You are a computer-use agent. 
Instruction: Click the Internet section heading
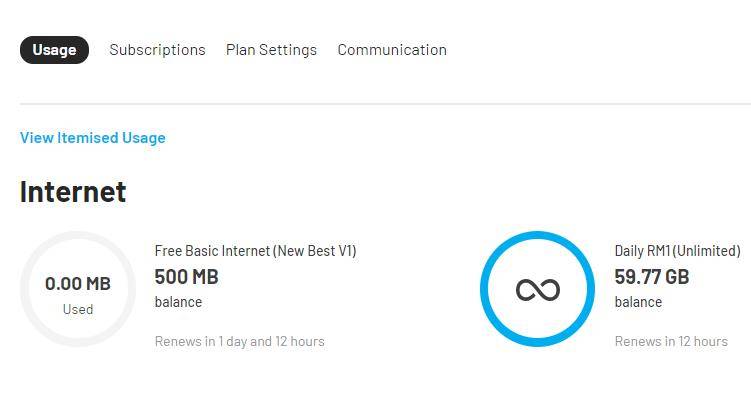tap(73, 192)
